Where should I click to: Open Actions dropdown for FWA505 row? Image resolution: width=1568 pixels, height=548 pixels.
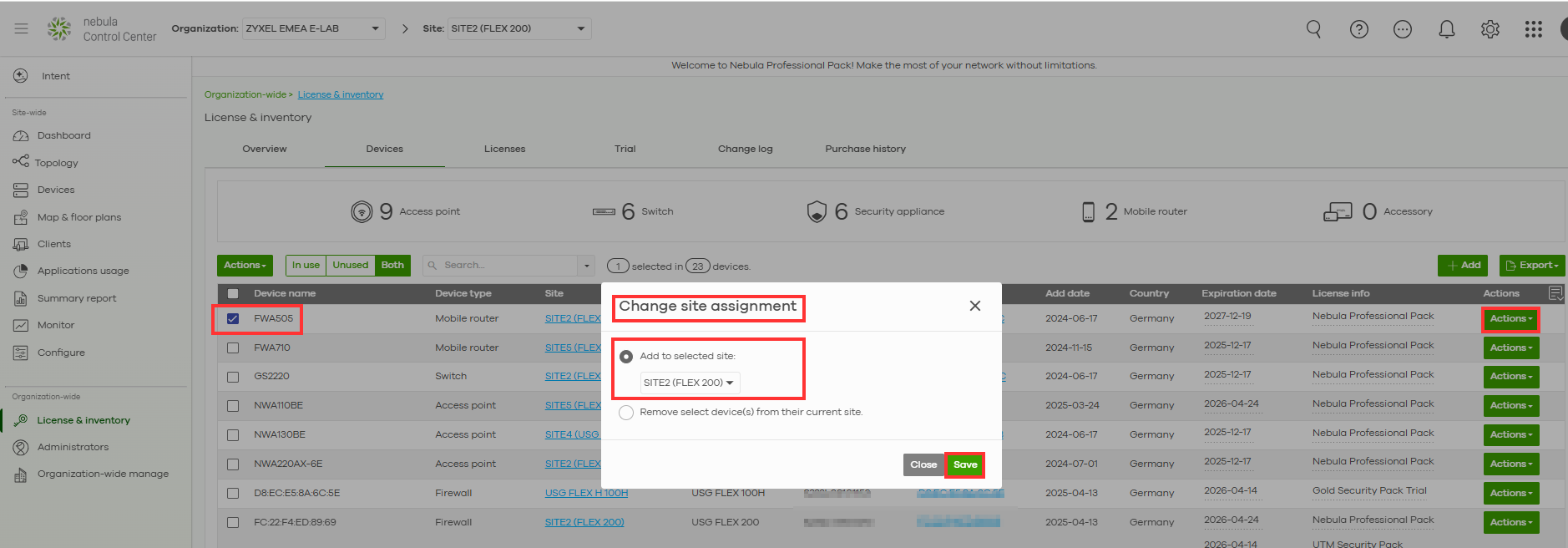click(x=1511, y=319)
